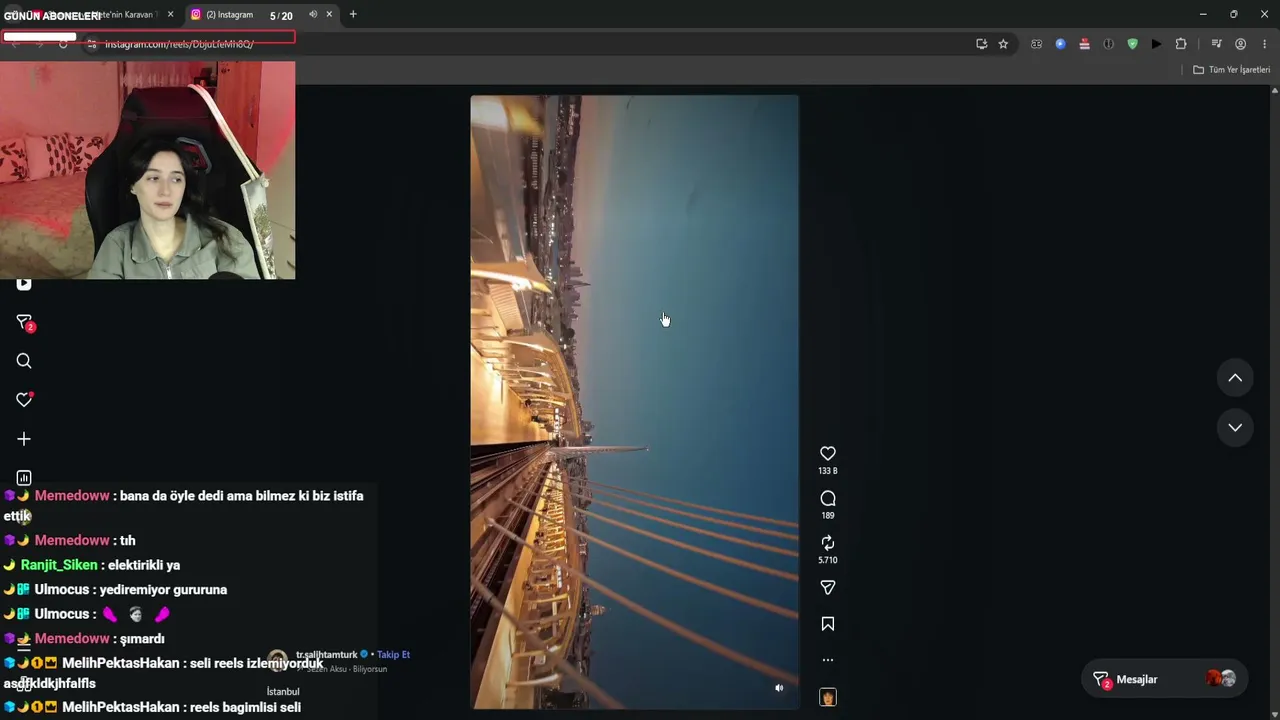Screen dimensions: 1280x720
Task: Reload the page with refresh button
Action: coord(63,44)
